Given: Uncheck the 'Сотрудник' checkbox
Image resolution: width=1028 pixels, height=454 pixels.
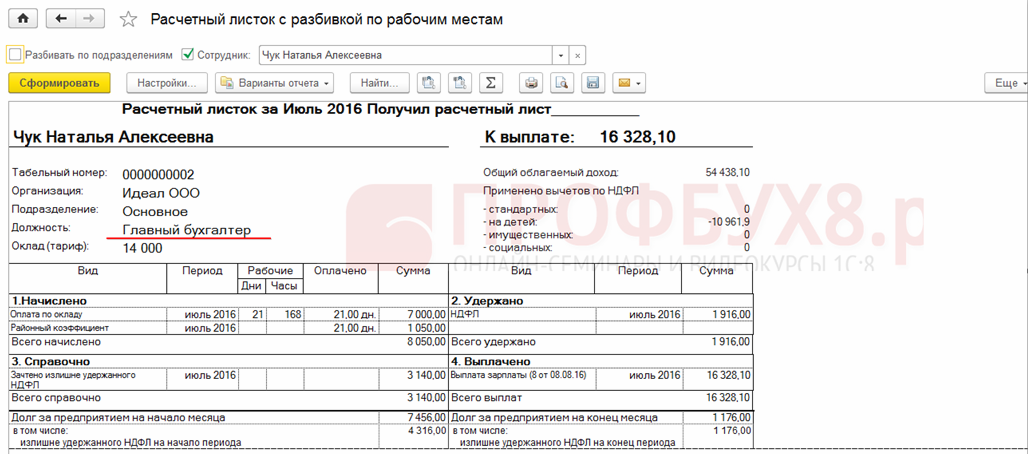Looking at the screenshot, I should [x=187, y=54].
